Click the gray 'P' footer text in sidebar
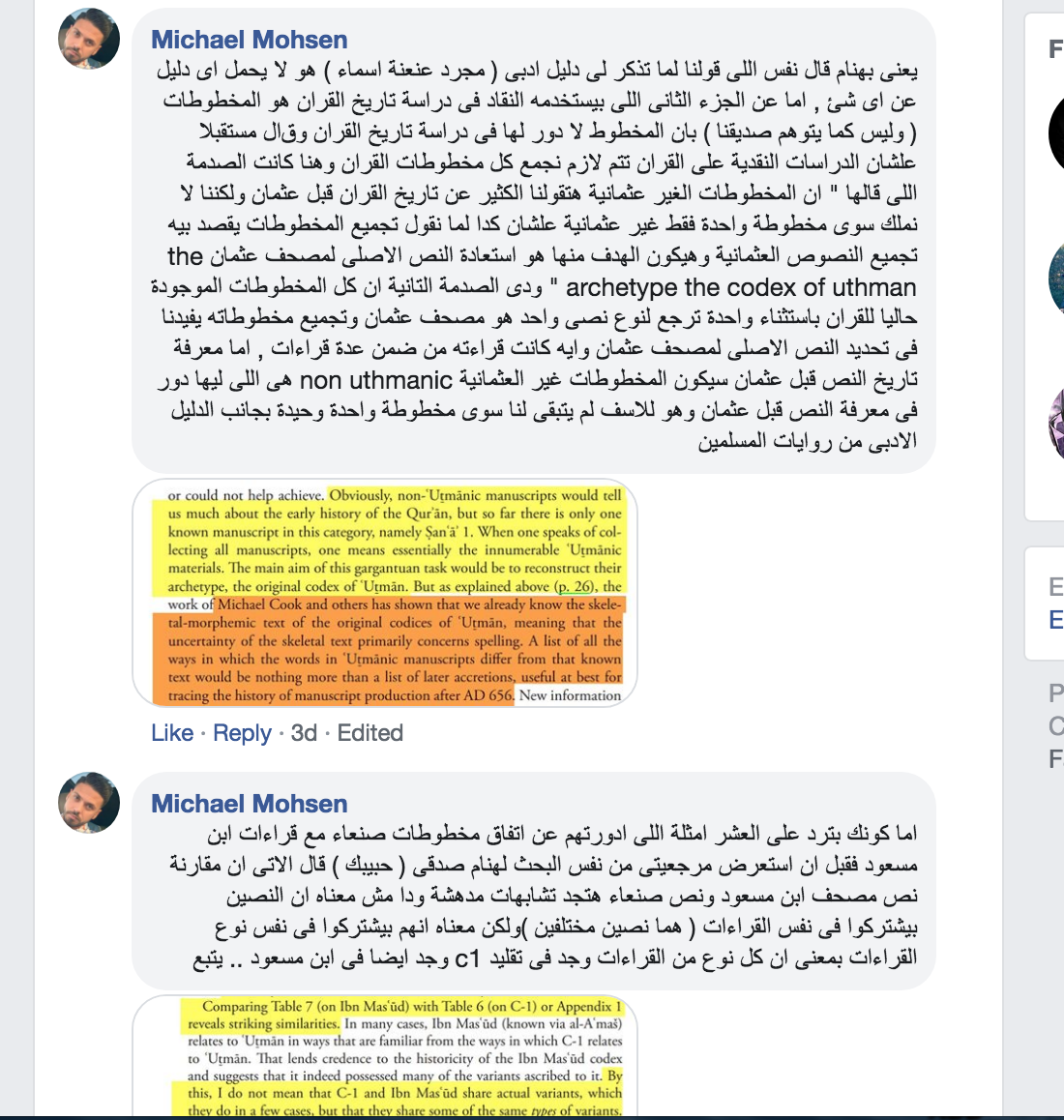The width and height of the screenshot is (1064, 1120). coord(1056,693)
